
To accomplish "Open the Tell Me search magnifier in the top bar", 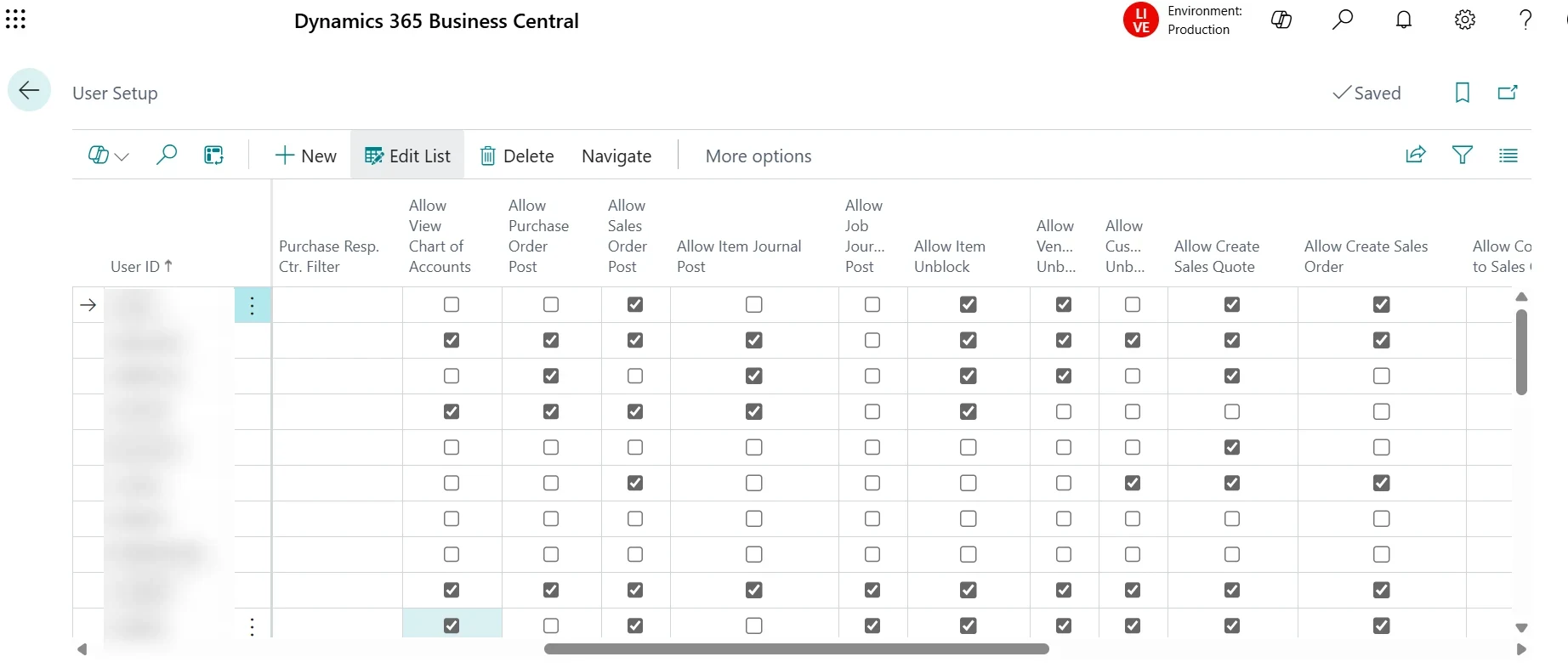I will [x=1343, y=20].
